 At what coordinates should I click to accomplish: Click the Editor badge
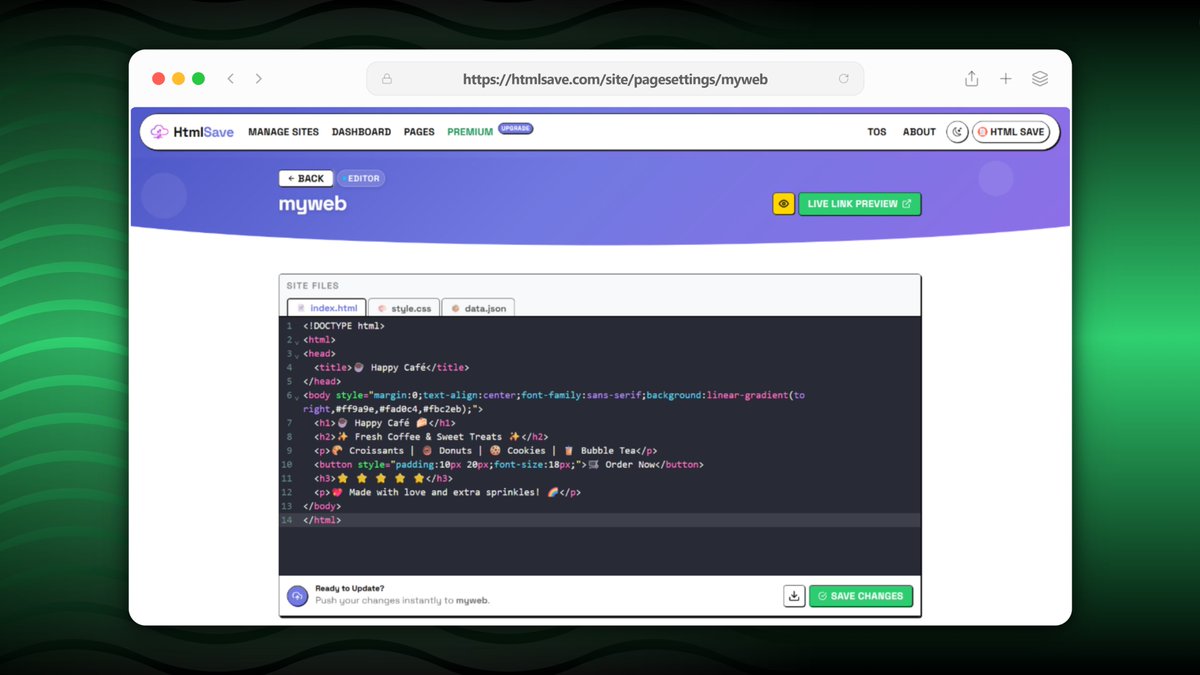coord(361,178)
